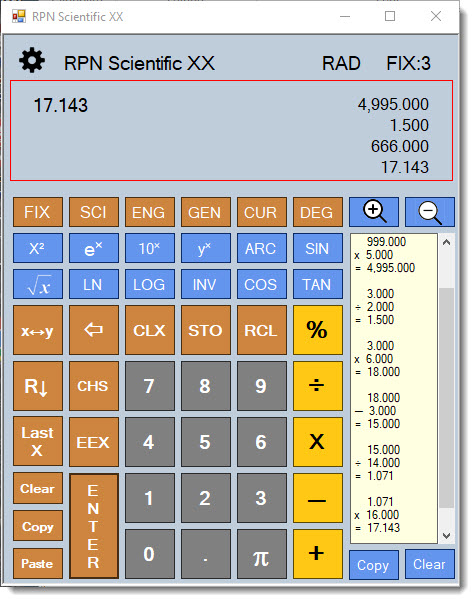Click the tape scrollbar down arrow

[x=446, y=535]
